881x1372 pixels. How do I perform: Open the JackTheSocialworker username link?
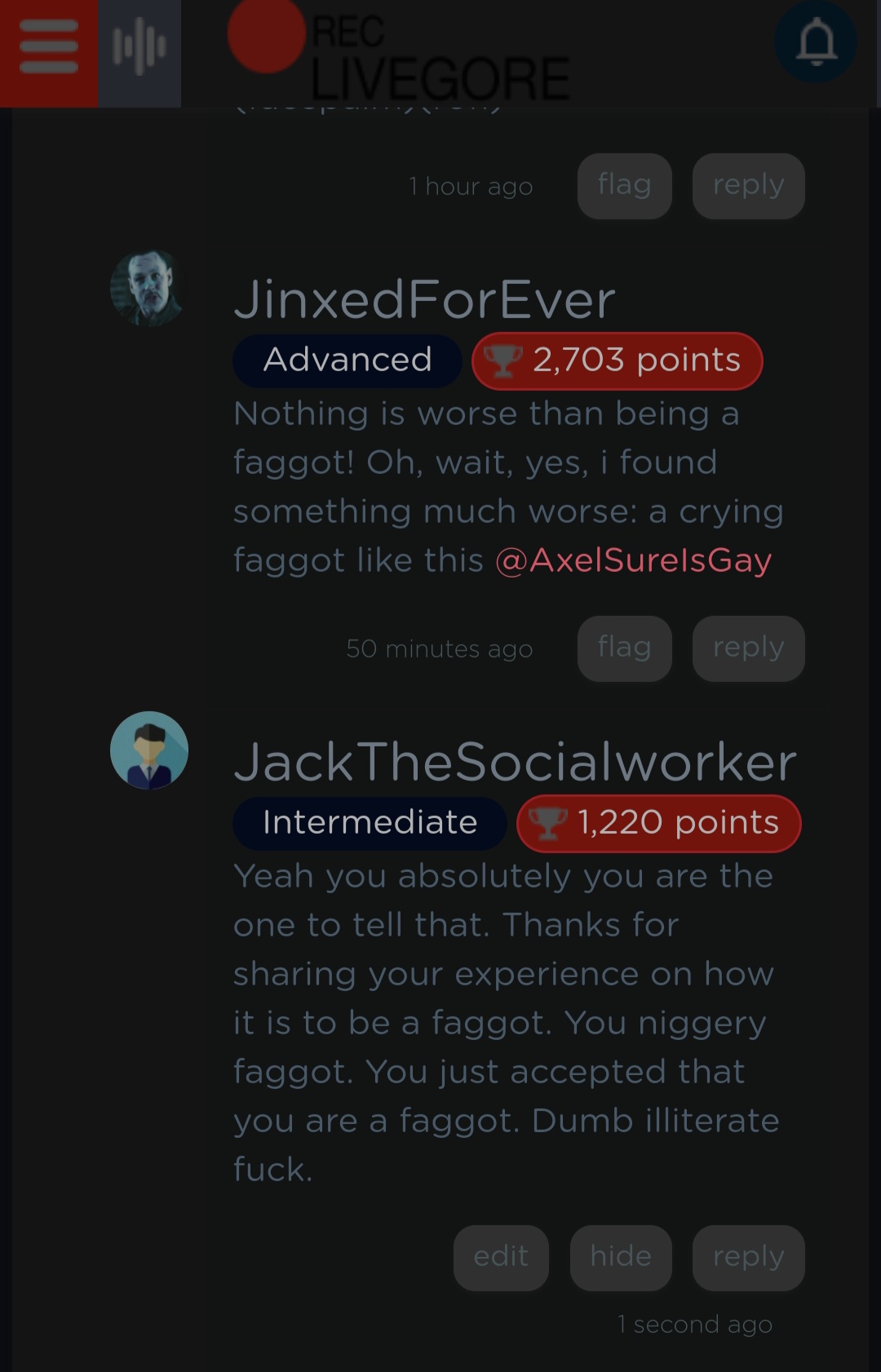pos(515,762)
